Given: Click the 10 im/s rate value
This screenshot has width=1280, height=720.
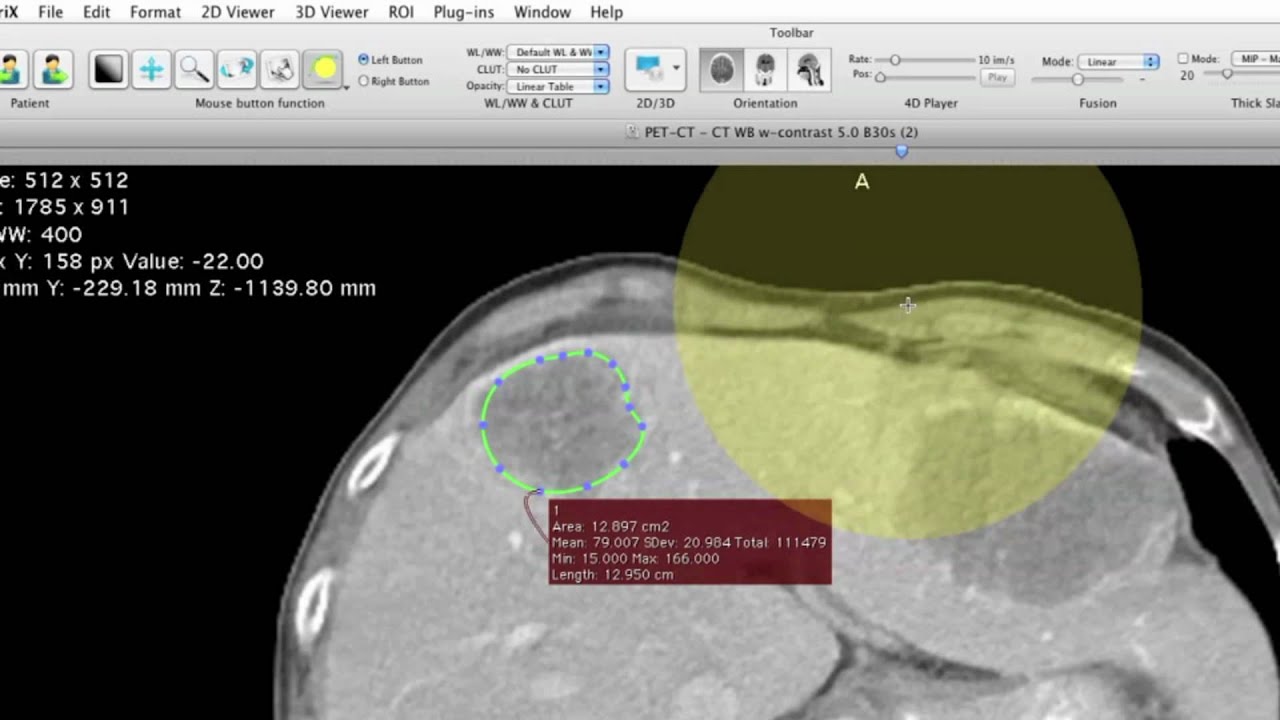Looking at the screenshot, I should [996, 60].
